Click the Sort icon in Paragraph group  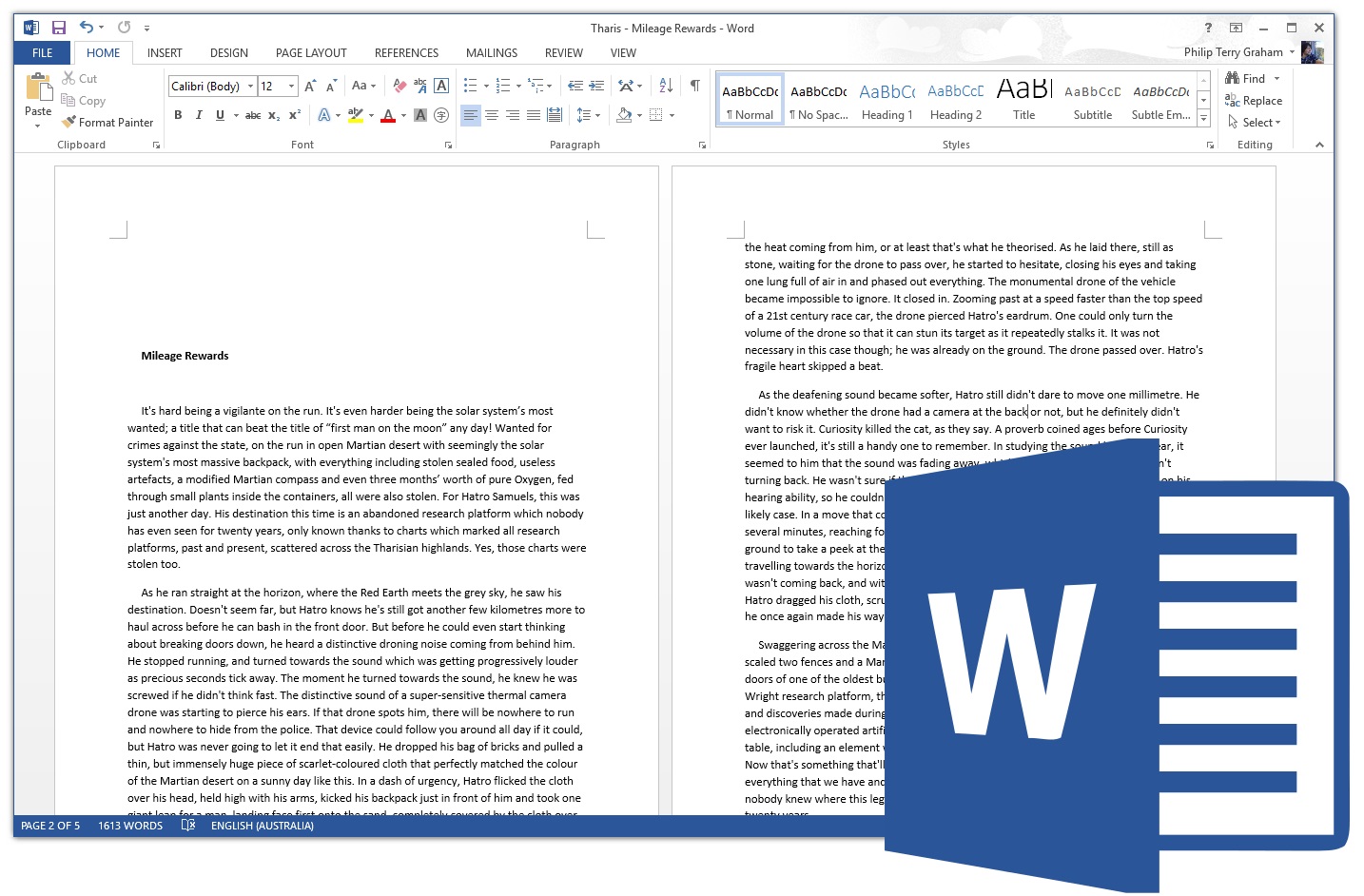click(665, 86)
